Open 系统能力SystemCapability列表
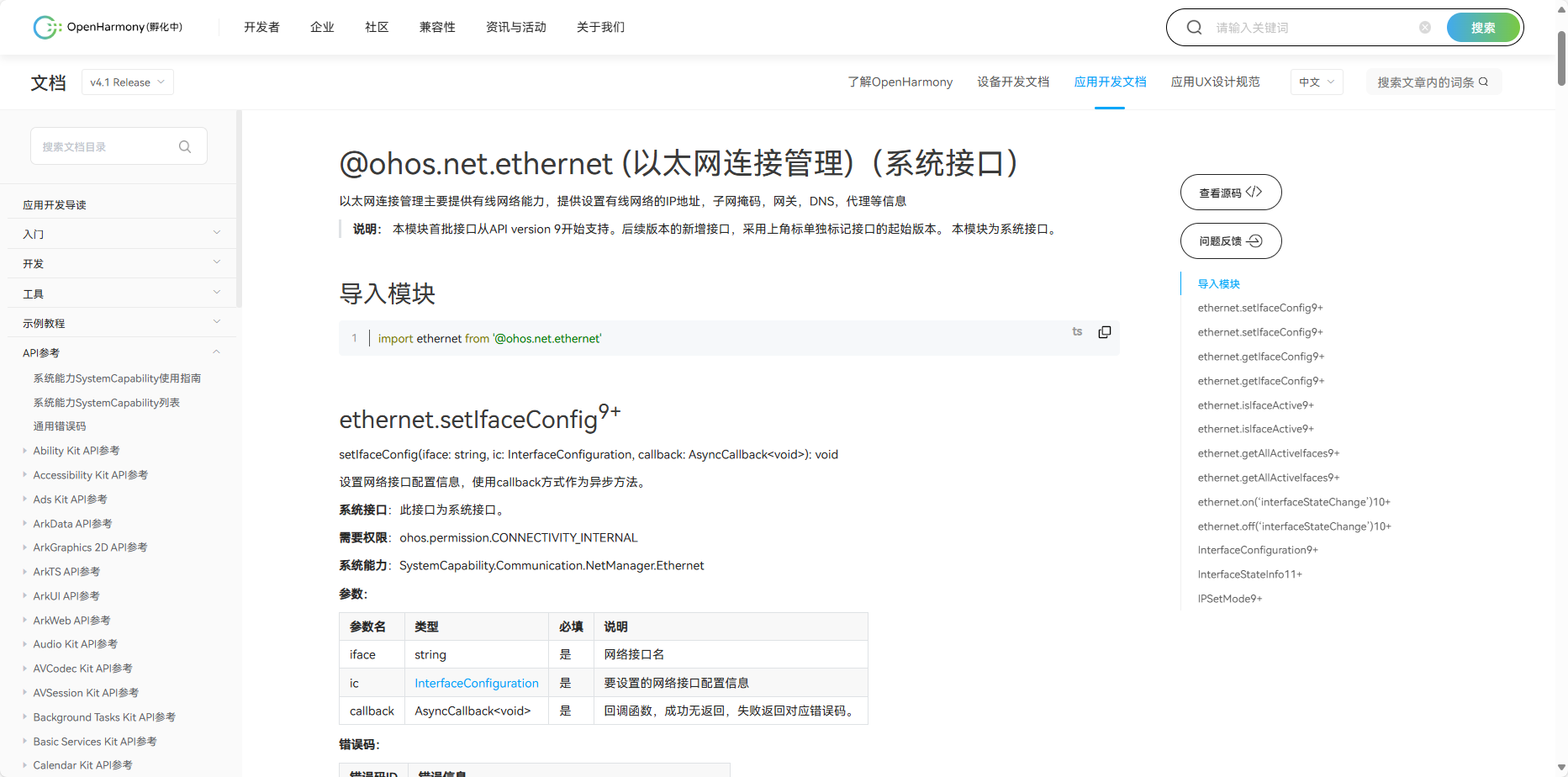The image size is (1568, 777). [107, 403]
